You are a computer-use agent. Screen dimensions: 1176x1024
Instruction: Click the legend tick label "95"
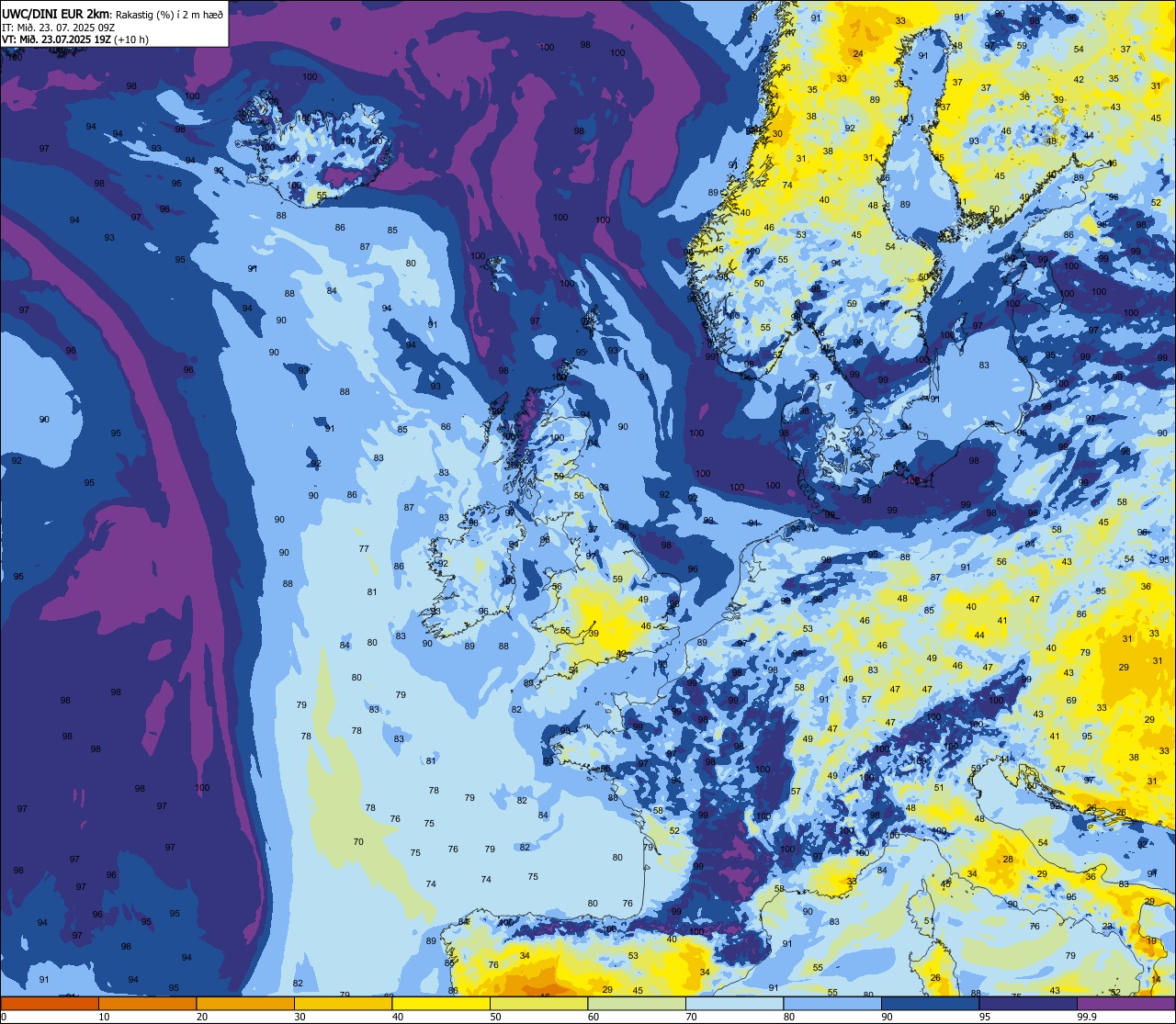[985, 1017]
